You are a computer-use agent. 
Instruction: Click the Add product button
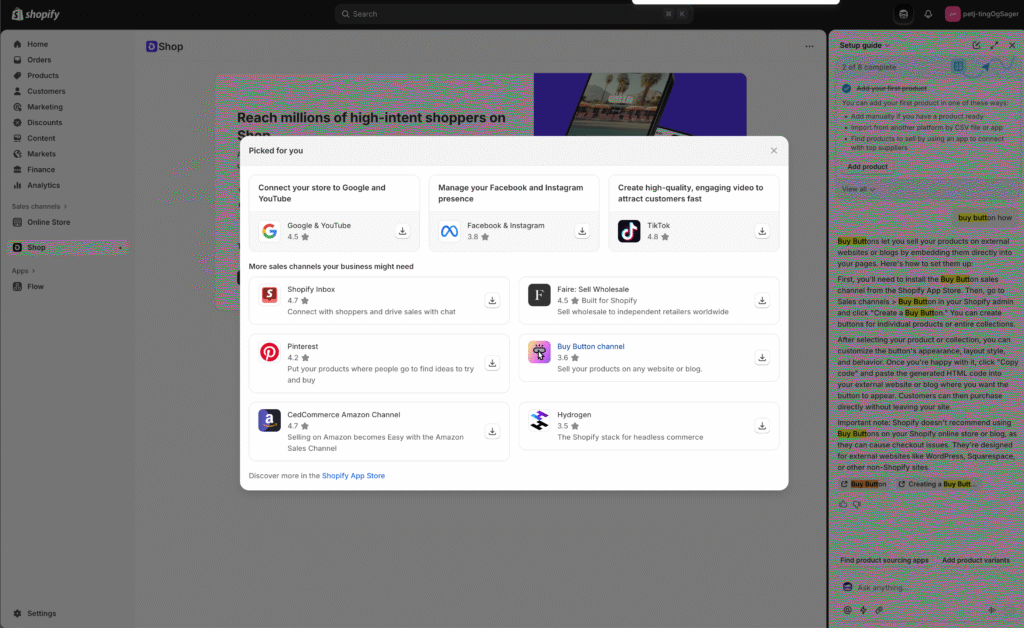pos(867,167)
